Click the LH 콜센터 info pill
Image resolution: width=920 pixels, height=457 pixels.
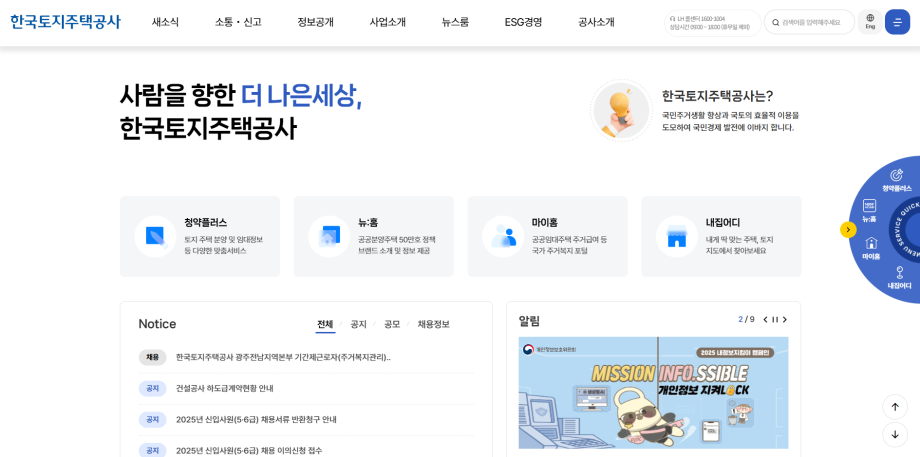pos(712,22)
